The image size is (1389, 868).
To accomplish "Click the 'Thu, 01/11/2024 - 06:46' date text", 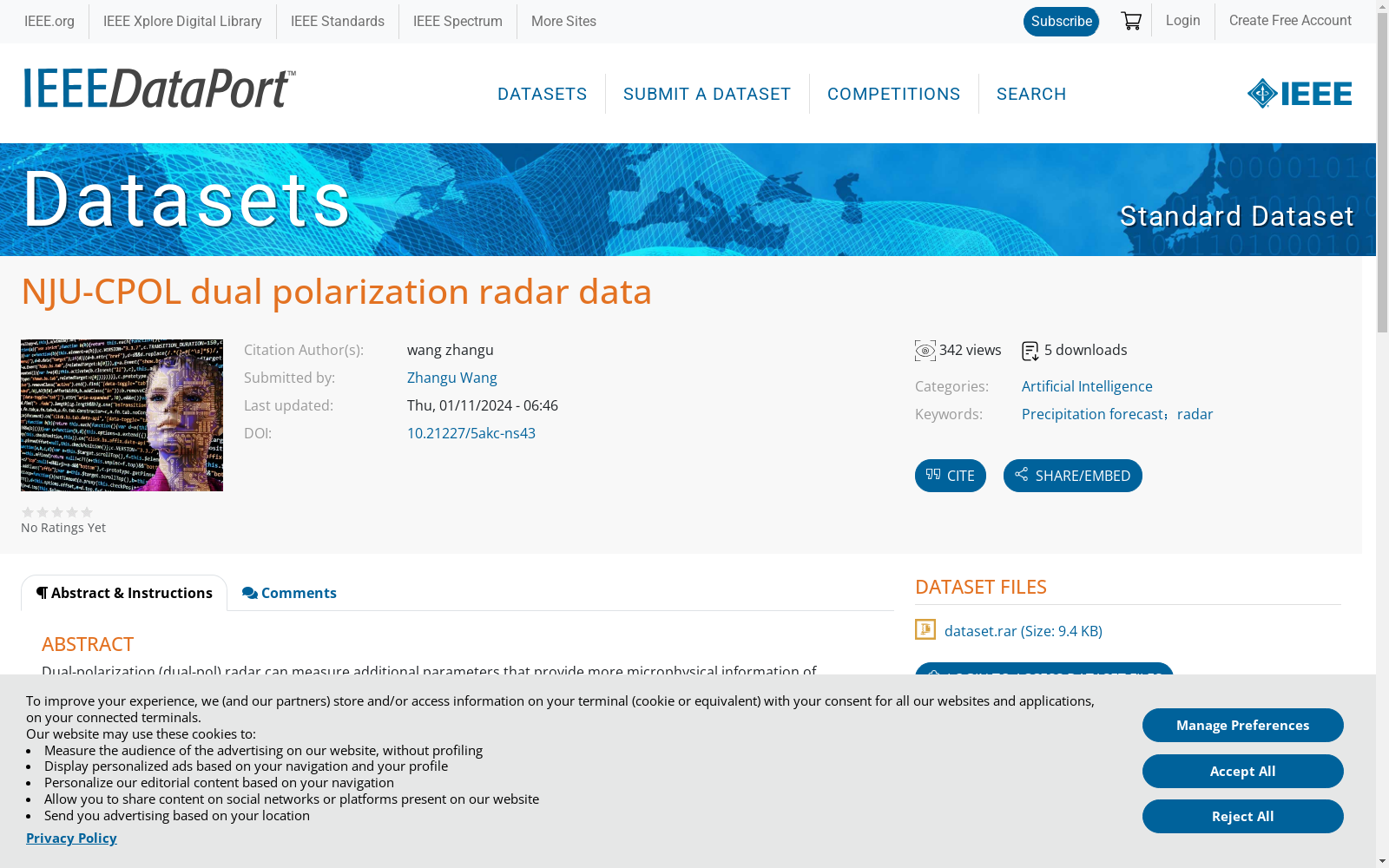I will point(483,405).
